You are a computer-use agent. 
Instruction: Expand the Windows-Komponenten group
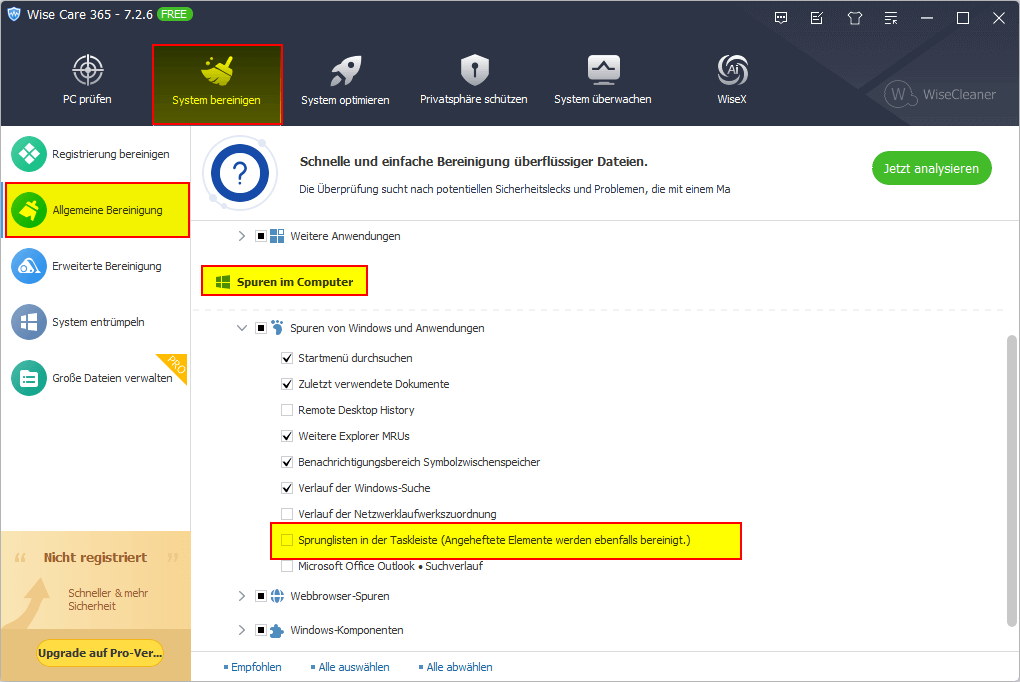click(x=242, y=631)
